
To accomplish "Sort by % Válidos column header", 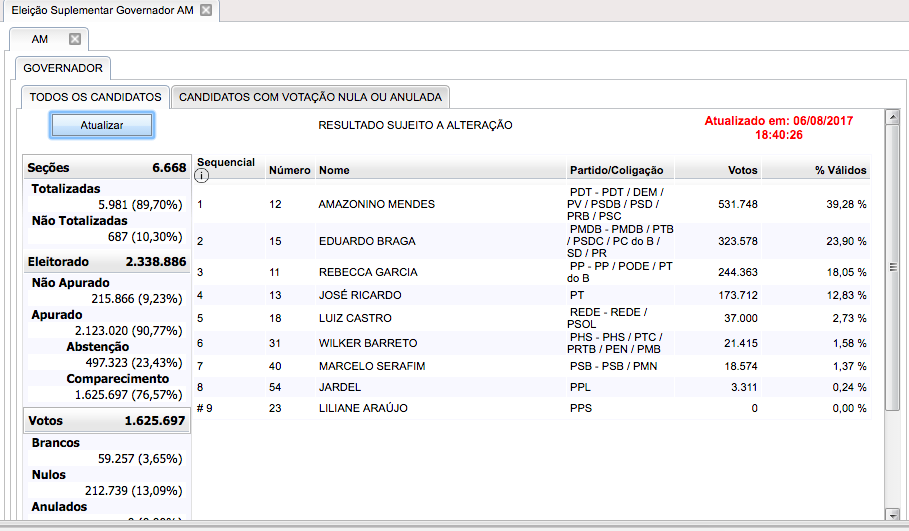I will [x=840, y=170].
